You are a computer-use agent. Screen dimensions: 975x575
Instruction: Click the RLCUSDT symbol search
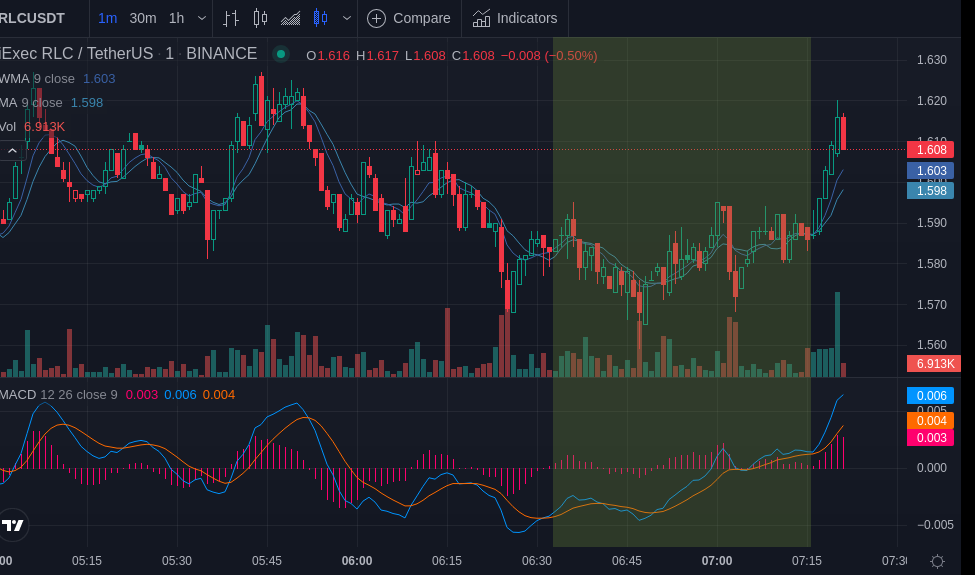pyautogui.click(x=32, y=18)
